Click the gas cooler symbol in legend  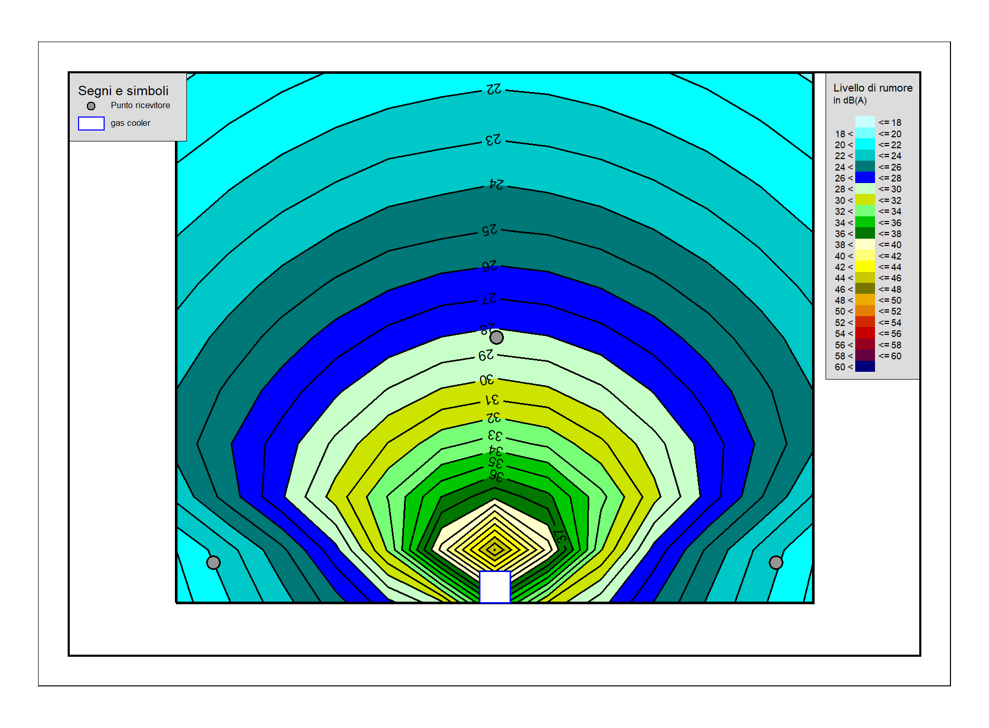click(91, 124)
